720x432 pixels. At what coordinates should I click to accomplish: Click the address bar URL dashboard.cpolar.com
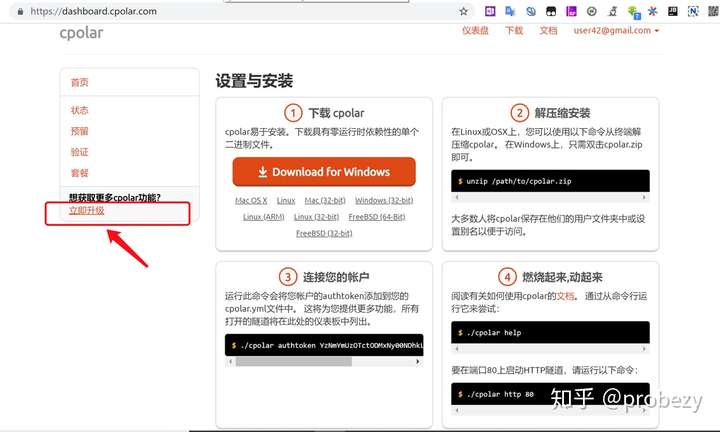click(x=94, y=11)
